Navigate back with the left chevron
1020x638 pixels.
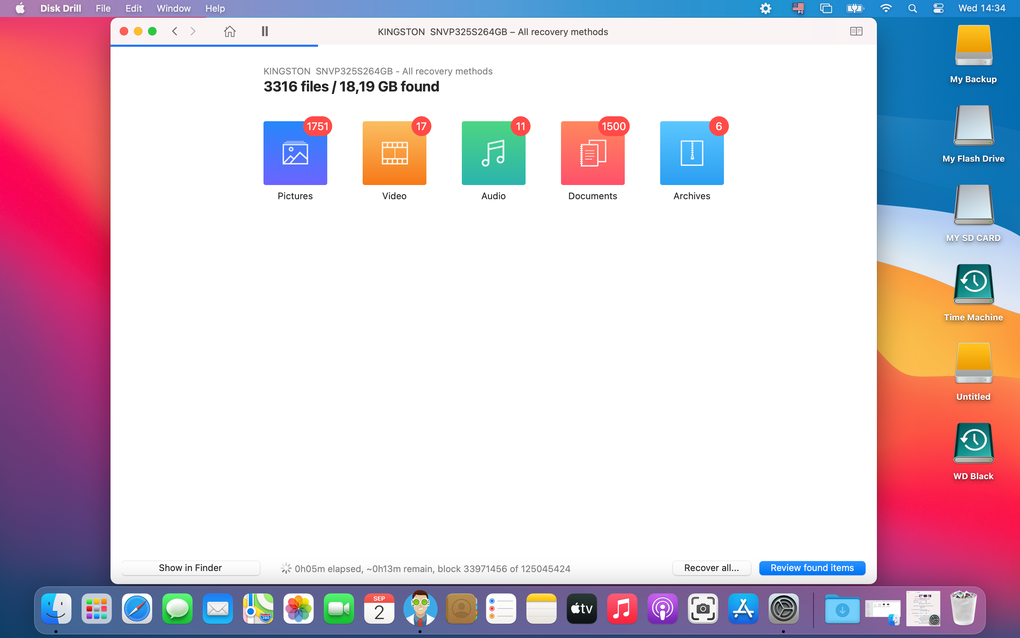tap(174, 31)
